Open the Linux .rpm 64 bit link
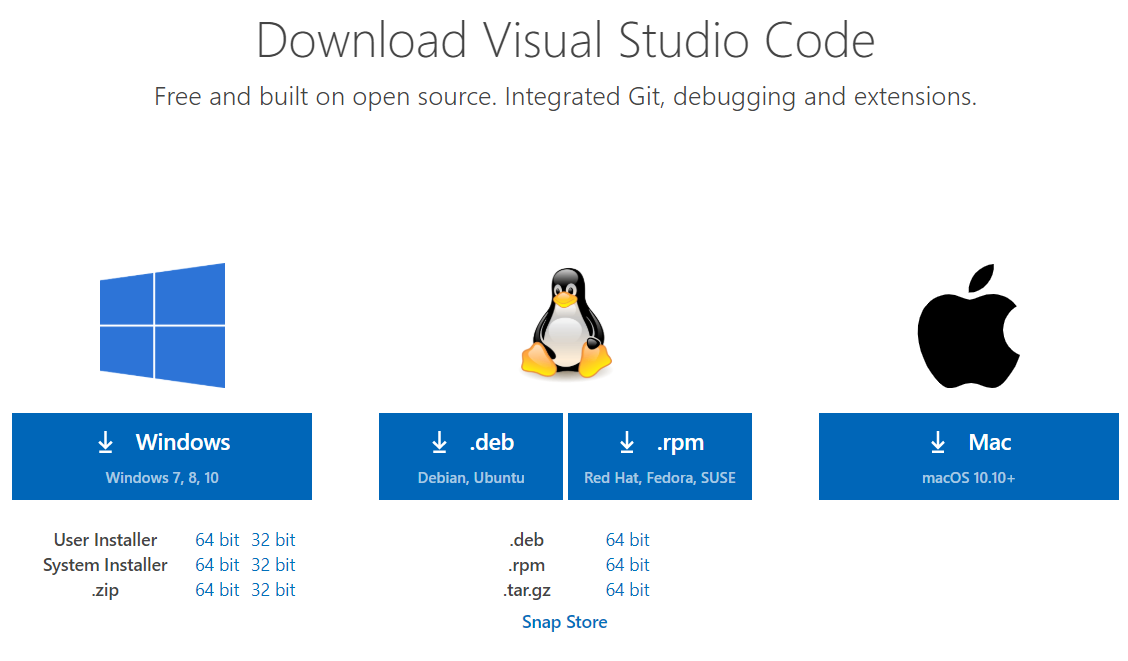This screenshot has height=661, width=1128. (x=627, y=565)
